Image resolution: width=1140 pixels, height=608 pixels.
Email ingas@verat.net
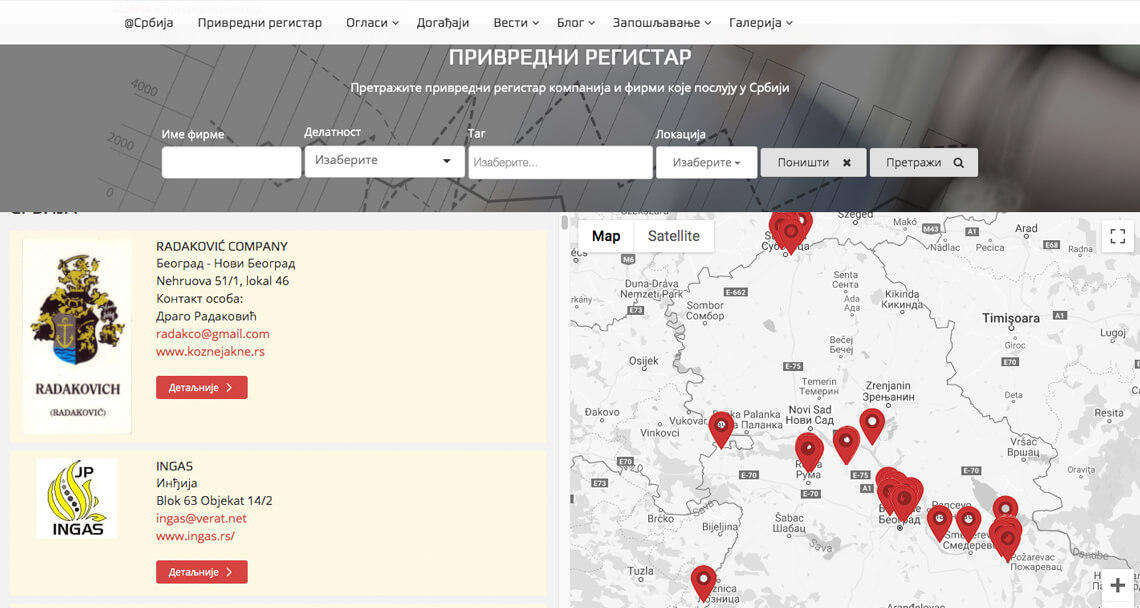point(201,519)
